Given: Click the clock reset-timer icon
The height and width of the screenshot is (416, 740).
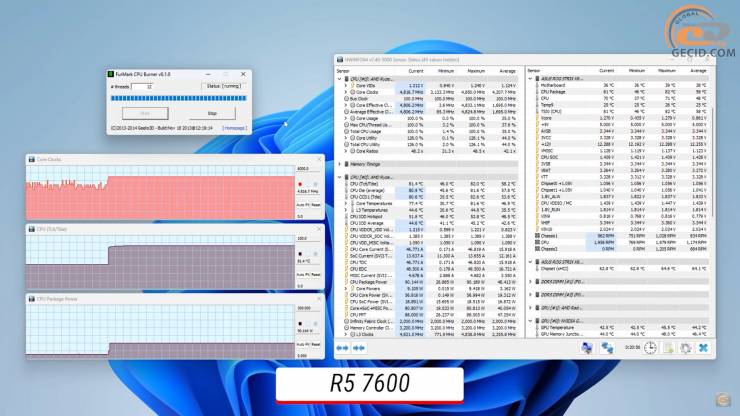Looking at the screenshot, I should point(650,348).
